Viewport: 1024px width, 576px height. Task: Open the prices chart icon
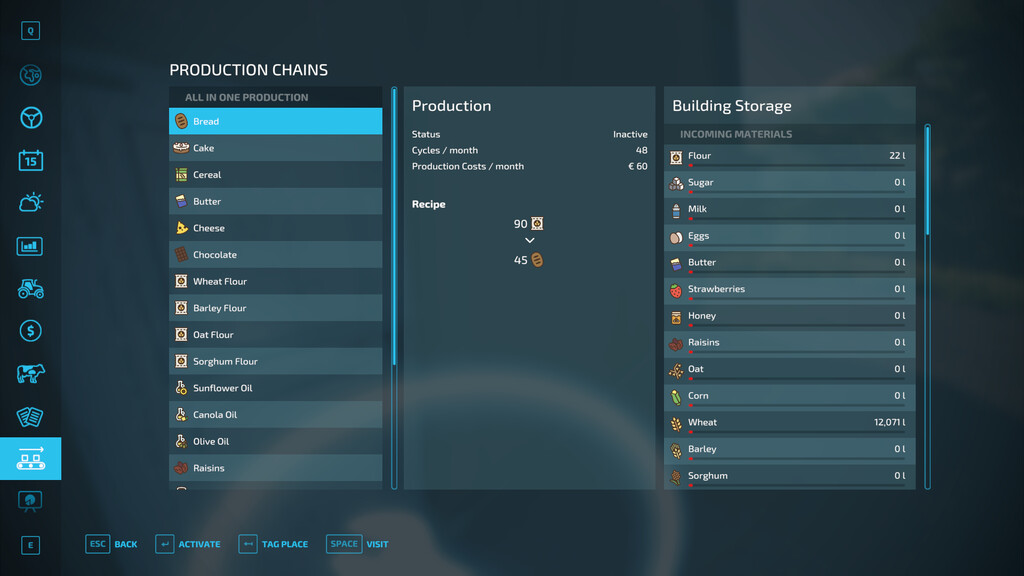(30, 246)
